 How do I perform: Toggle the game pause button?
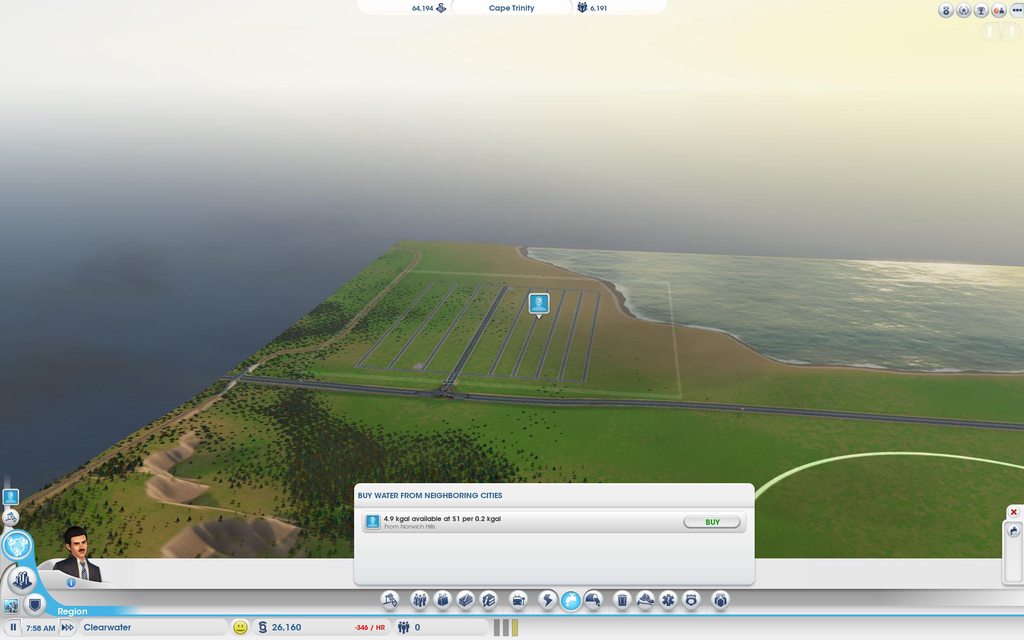(x=13, y=627)
